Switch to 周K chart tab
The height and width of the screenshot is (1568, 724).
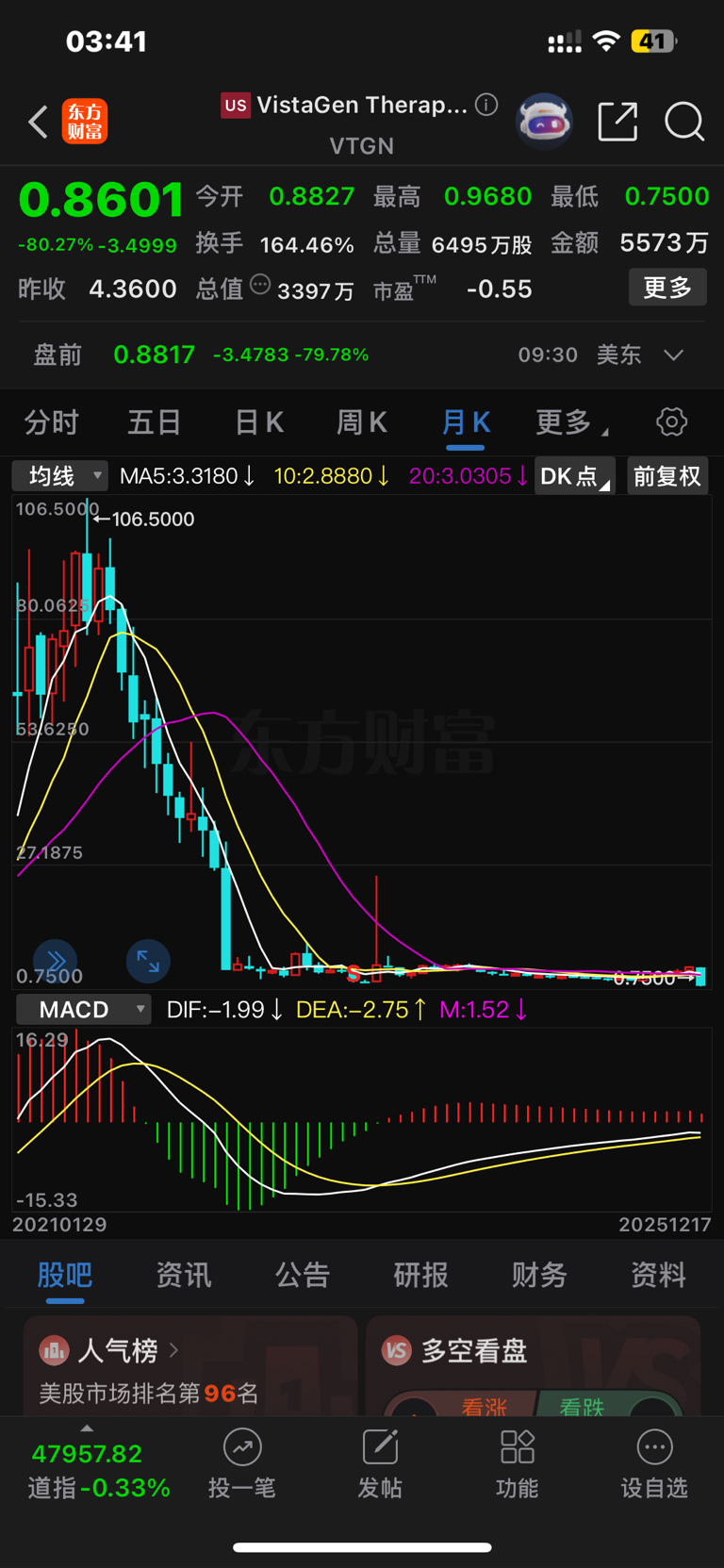point(361,422)
